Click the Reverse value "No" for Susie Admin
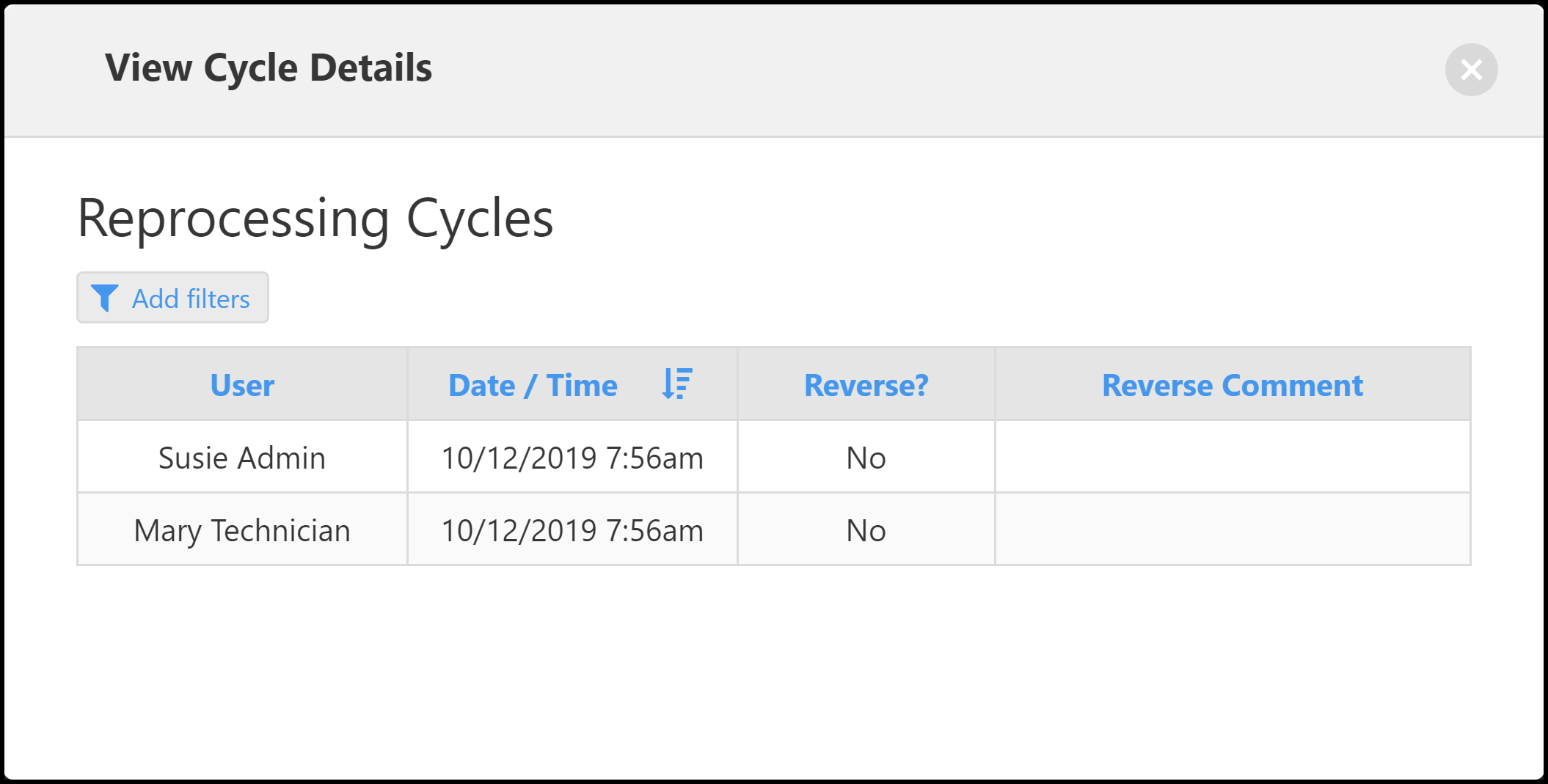Screen dimensions: 1548x784 pos(866,458)
